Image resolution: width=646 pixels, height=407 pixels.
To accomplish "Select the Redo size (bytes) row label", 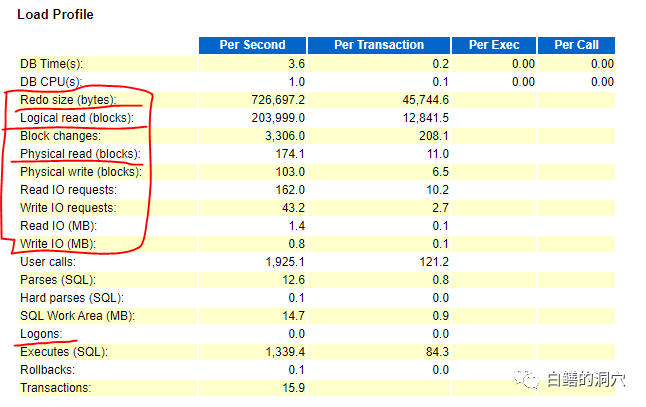I will click(x=68, y=100).
